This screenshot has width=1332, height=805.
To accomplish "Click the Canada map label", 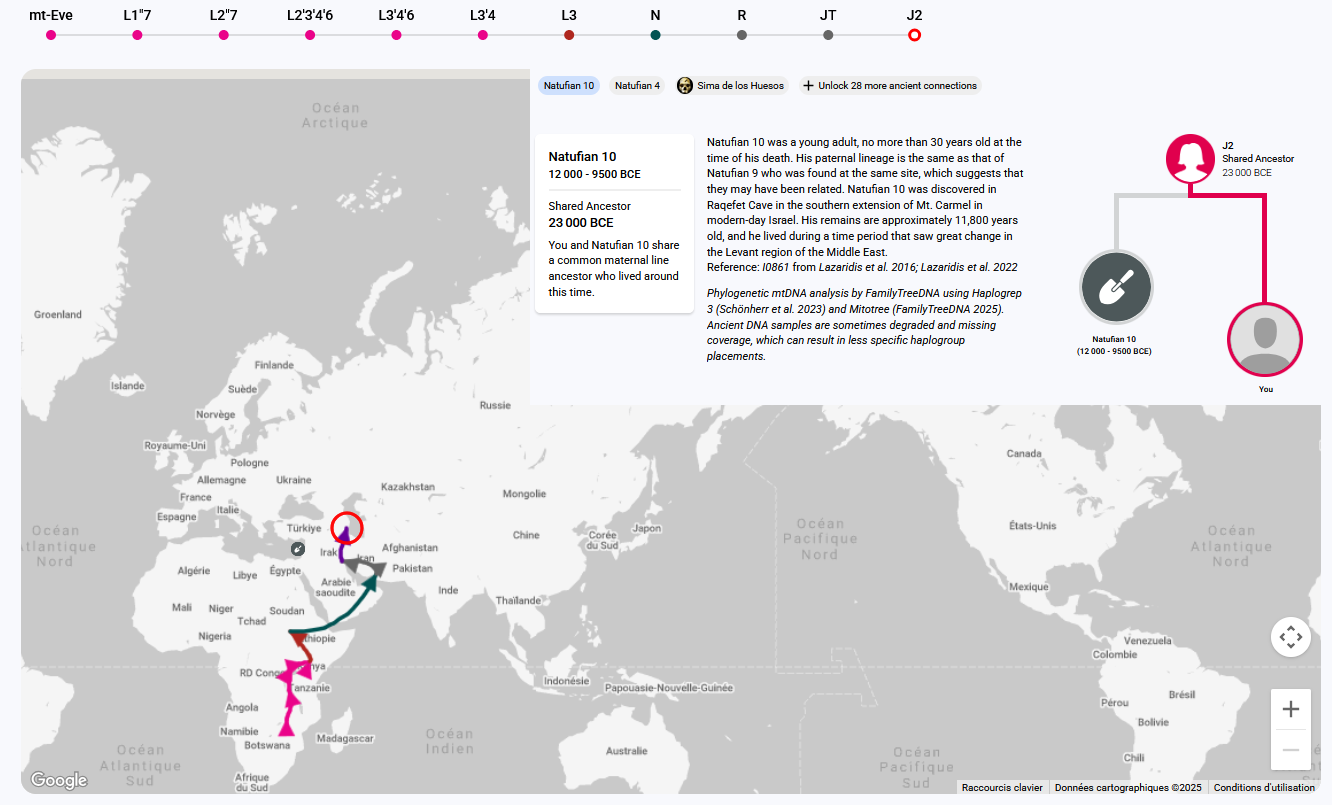I will pos(1024,454).
